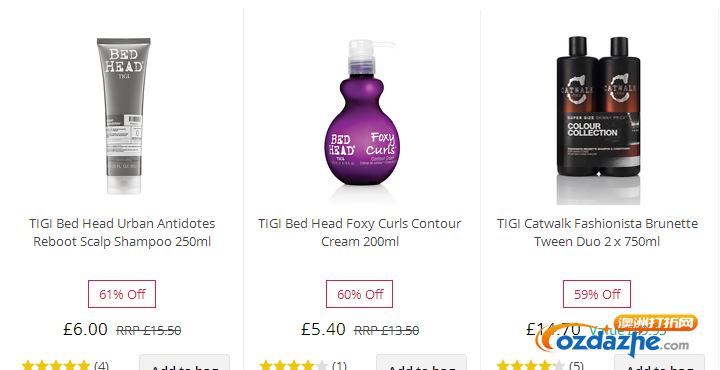Click the £6.00 price of the Reboot Shampoo
Image resolution: width=720 pixels, height=370 pixels.
point(85,329)
